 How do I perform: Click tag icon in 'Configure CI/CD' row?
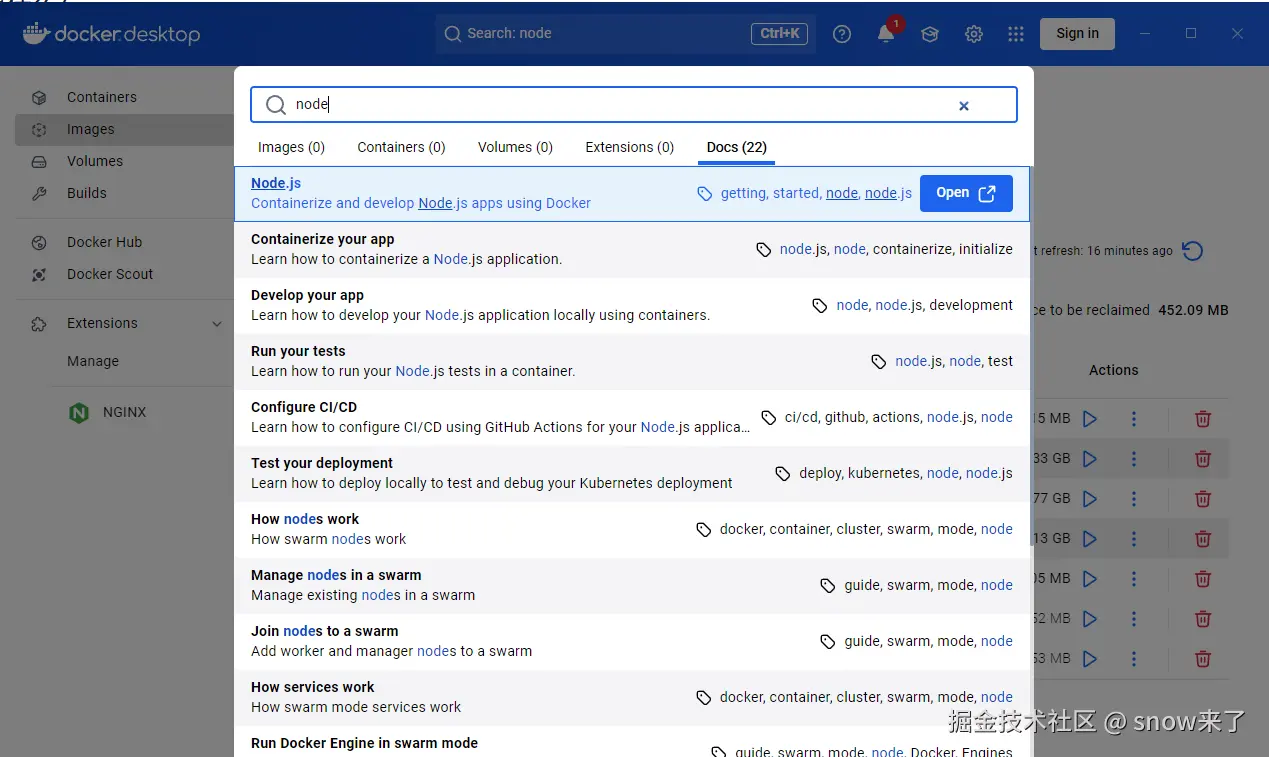(x=769, y=418)
